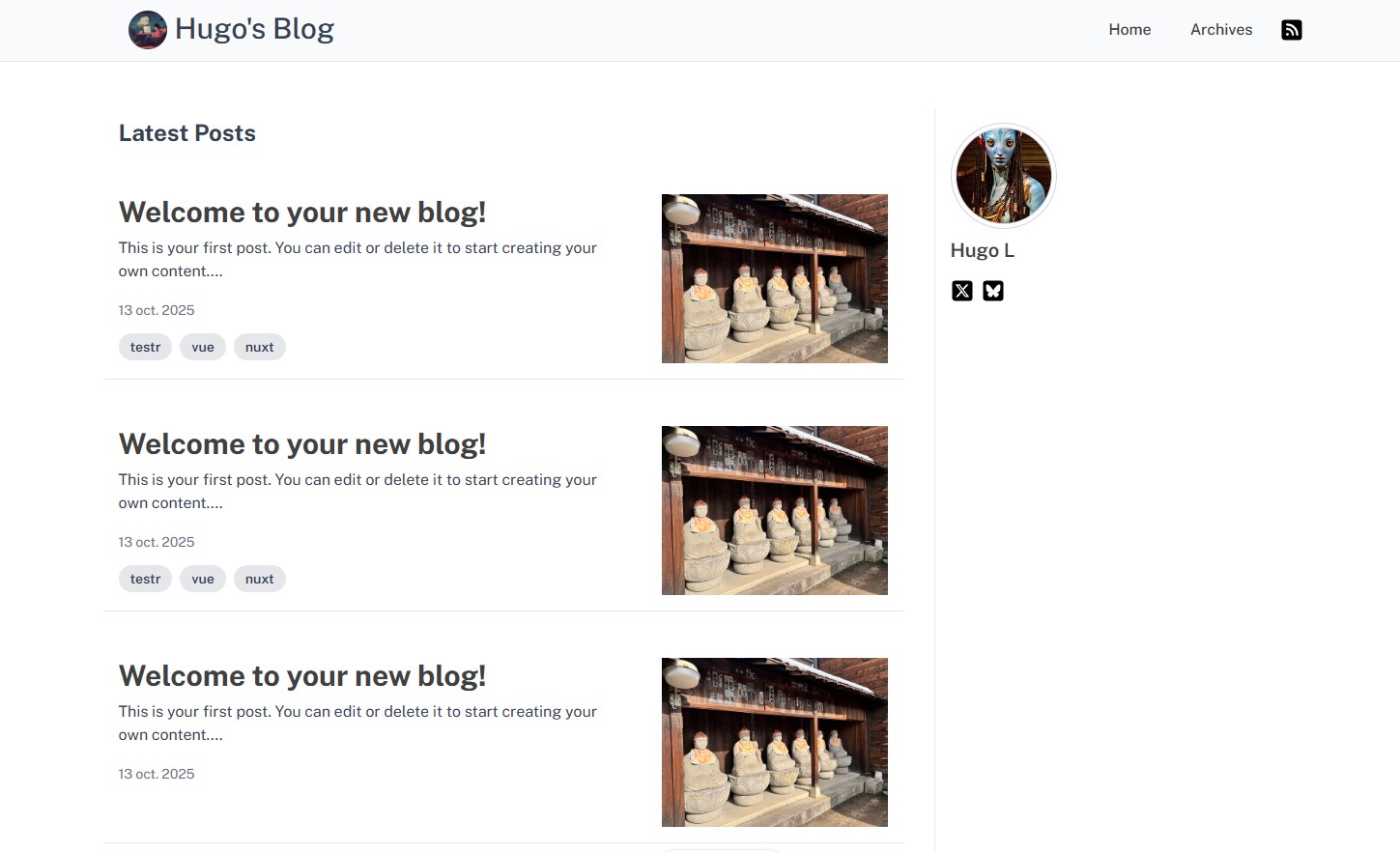
Task: Filter by testr tag on second post
Action: [145, 579]
